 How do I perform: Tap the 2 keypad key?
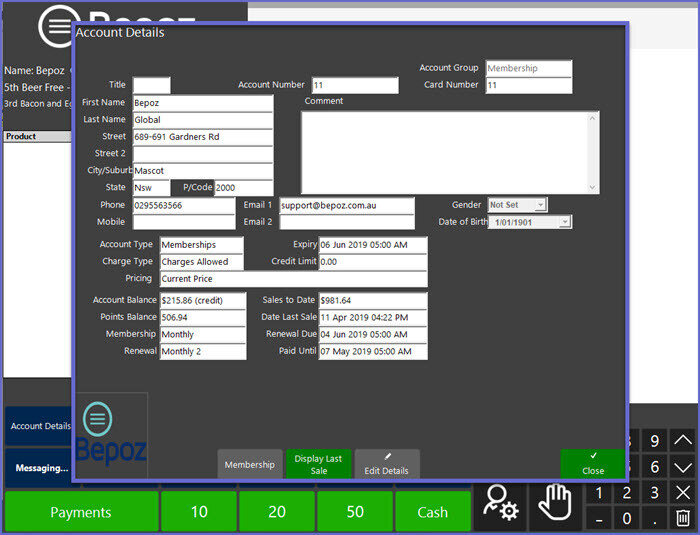coord(627,493)
